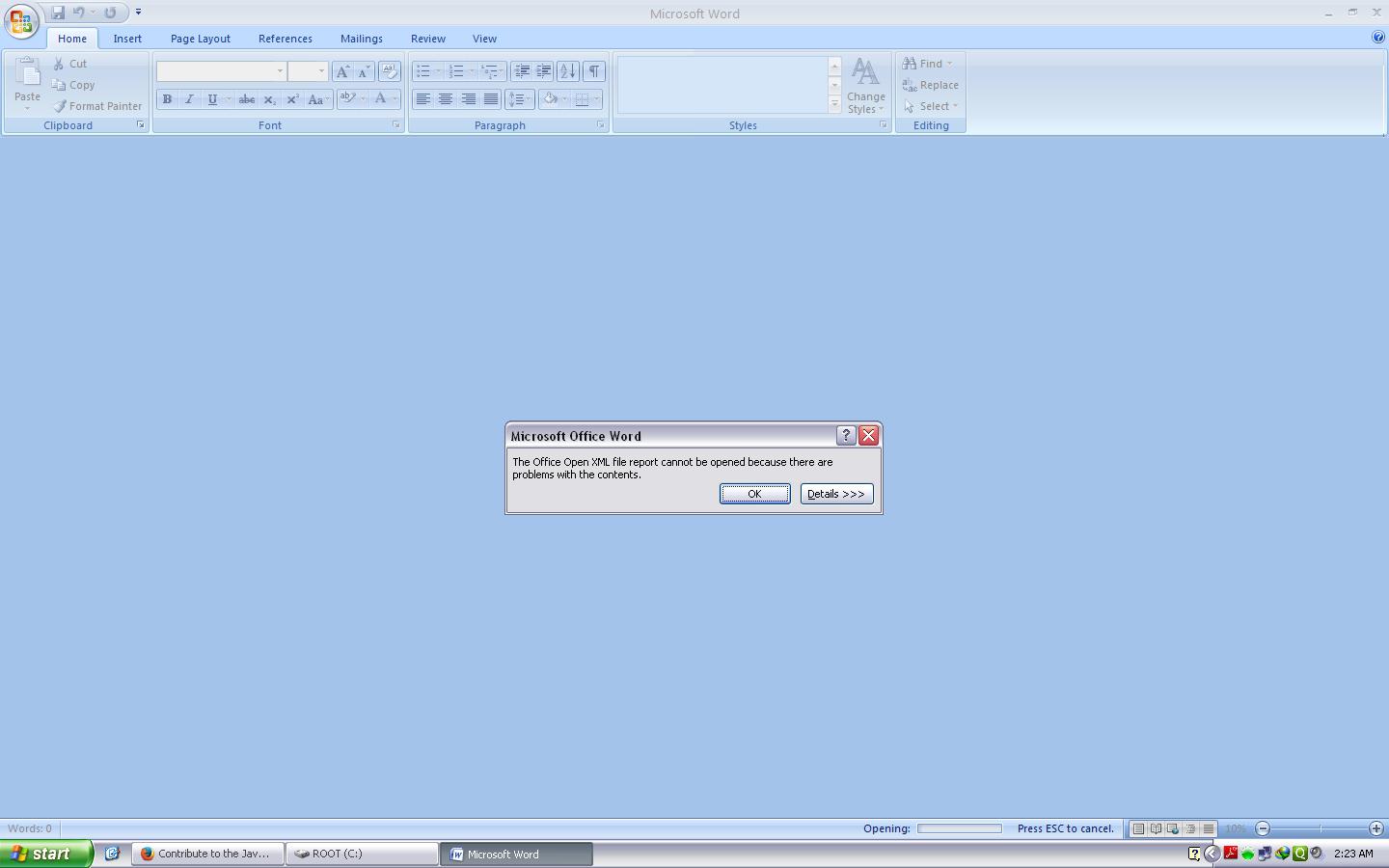Viewport: 1389px width, 868px height.
Task: Click the zoom slider track
Action: click(1320, 828)
